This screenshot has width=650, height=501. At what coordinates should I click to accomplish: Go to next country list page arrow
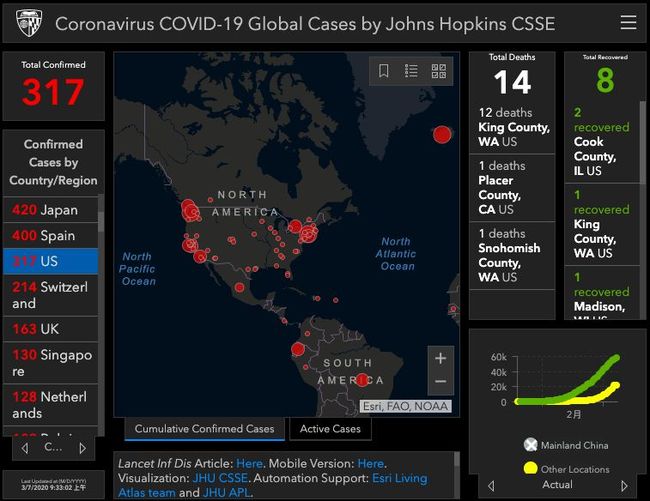[x=82, y=448]
